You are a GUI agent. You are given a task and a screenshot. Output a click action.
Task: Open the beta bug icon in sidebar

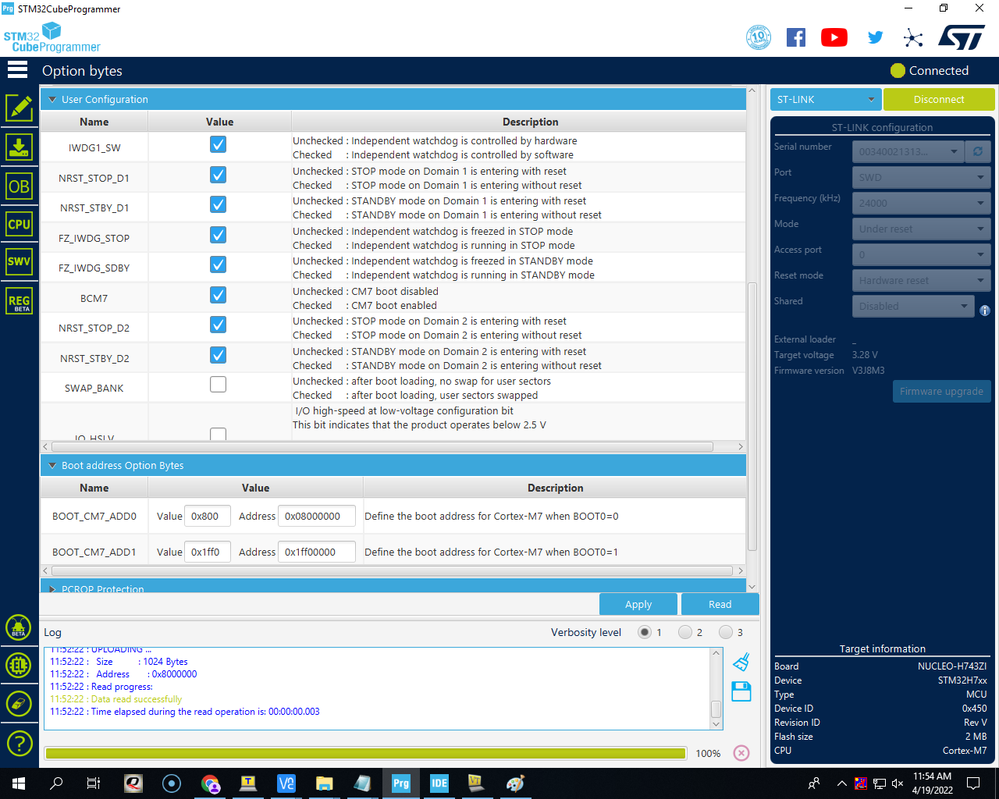[18, 628]
